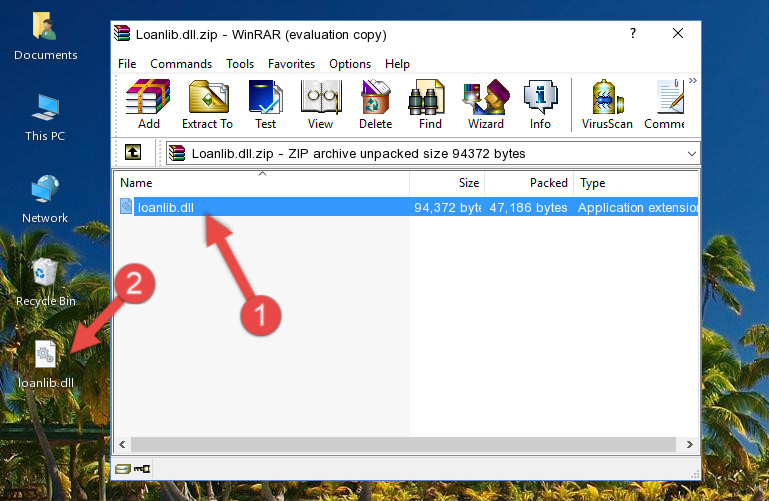The width and height of the screenshot is (769, 501).
Task: Click the Comment toolbar icon
Action: click(x=665, y=104)
